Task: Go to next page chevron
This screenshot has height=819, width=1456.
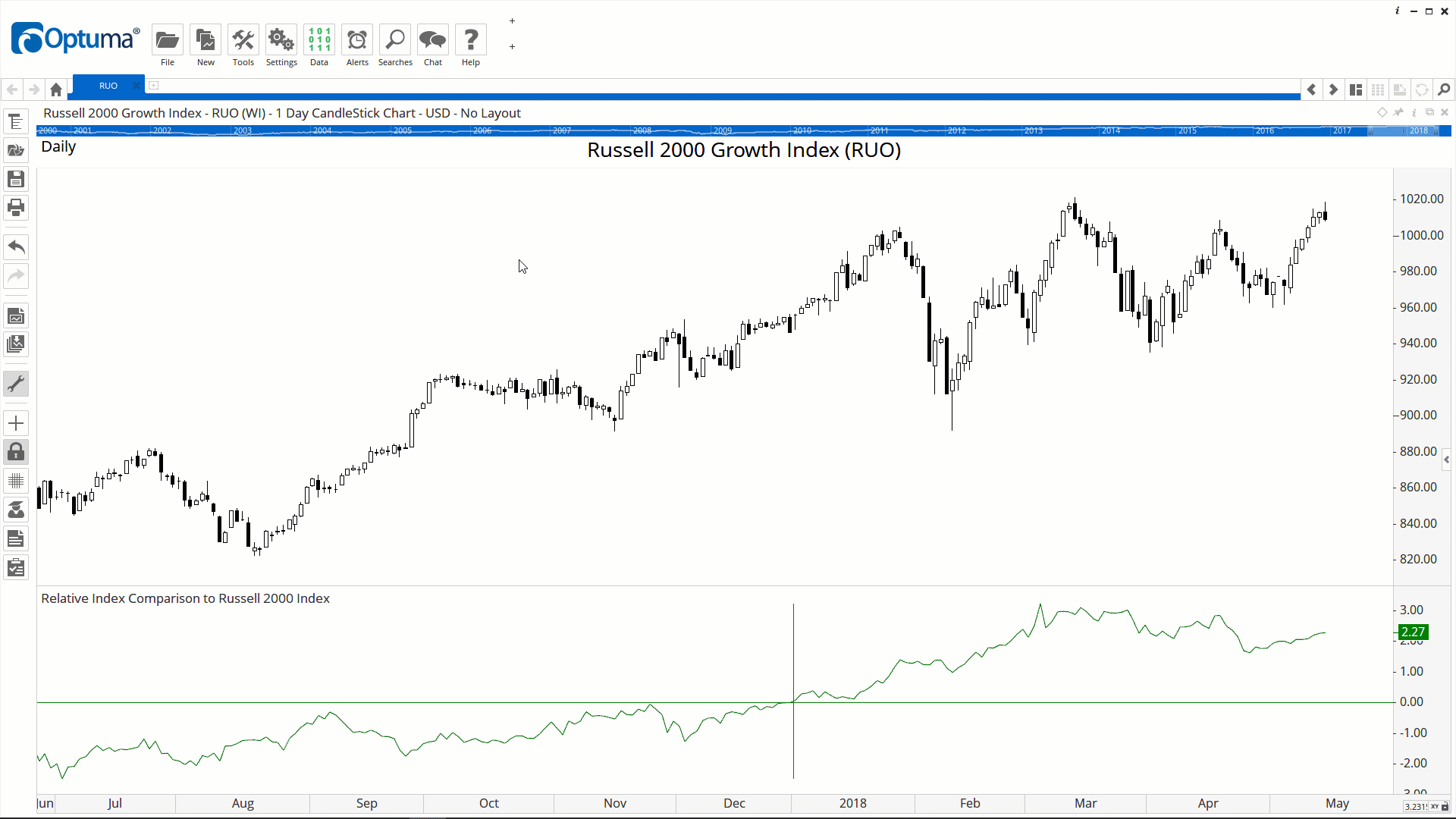Action: (1333, 89)
